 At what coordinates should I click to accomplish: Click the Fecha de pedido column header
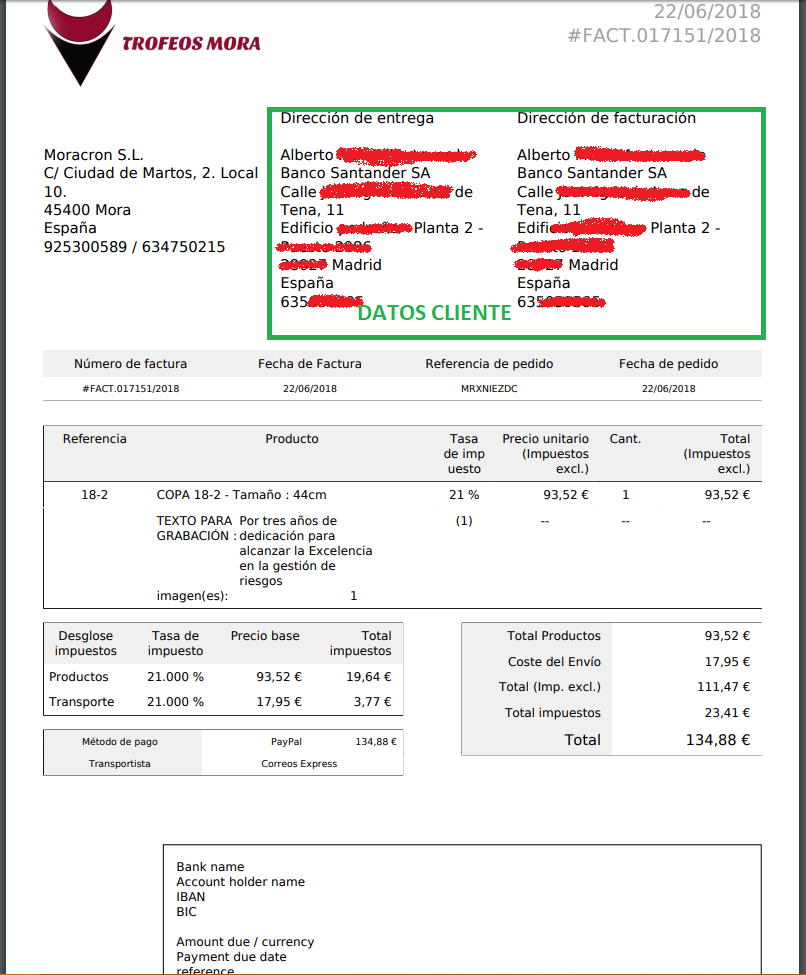[x=669, y=364]
